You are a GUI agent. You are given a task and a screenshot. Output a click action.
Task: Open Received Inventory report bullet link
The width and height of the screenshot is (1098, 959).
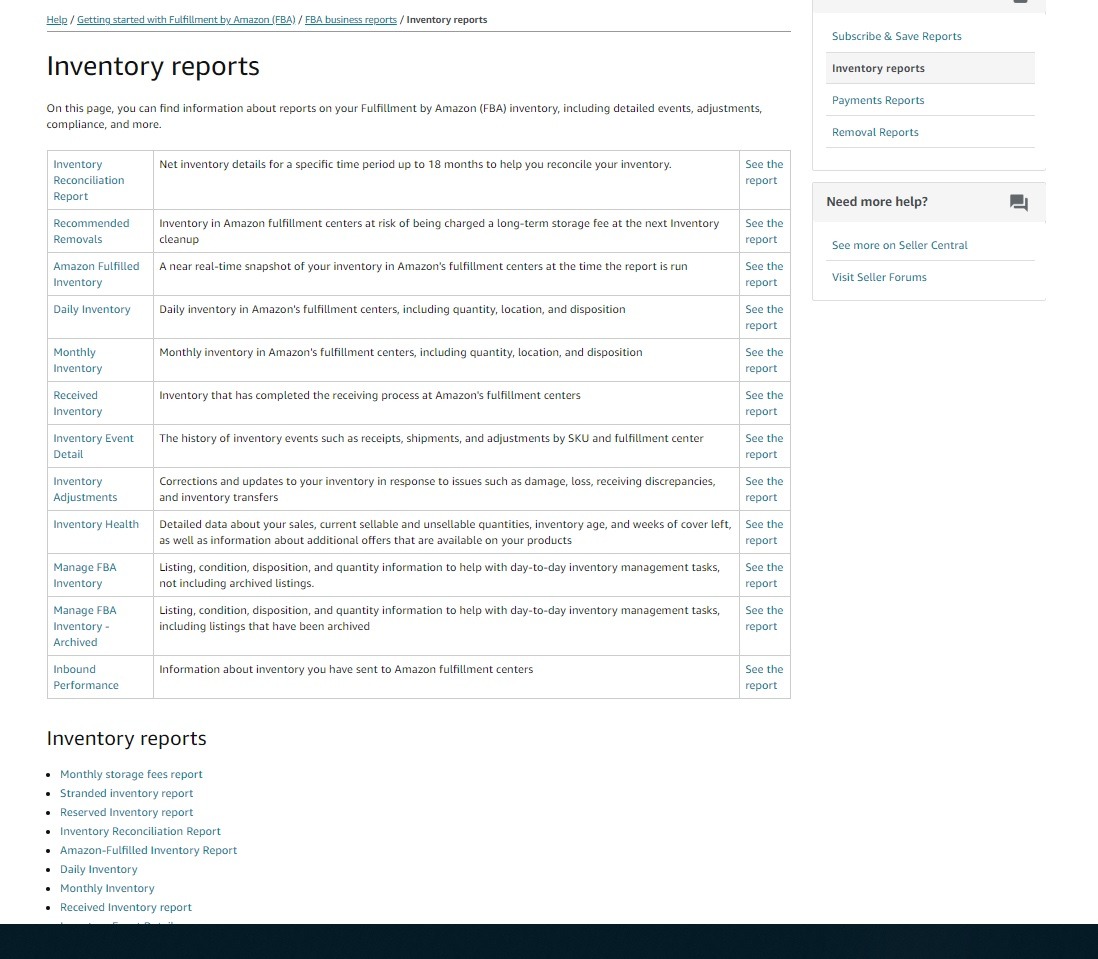[x=125, y=907]
